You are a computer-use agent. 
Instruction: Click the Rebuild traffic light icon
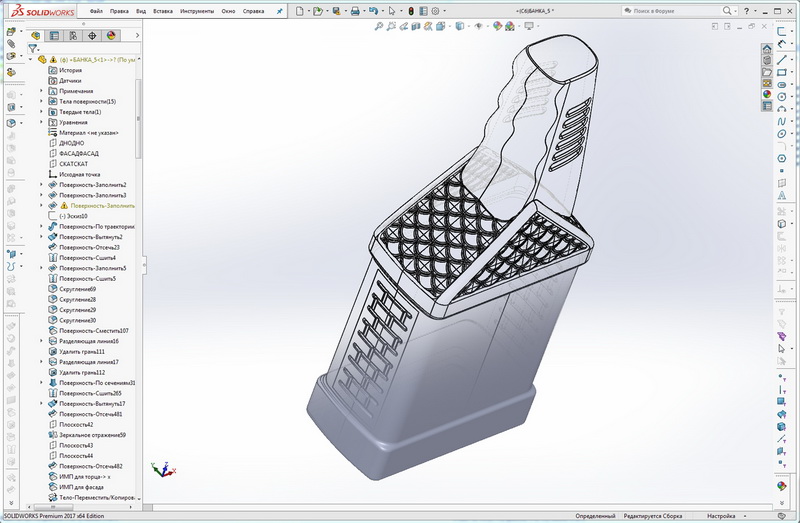411,11
